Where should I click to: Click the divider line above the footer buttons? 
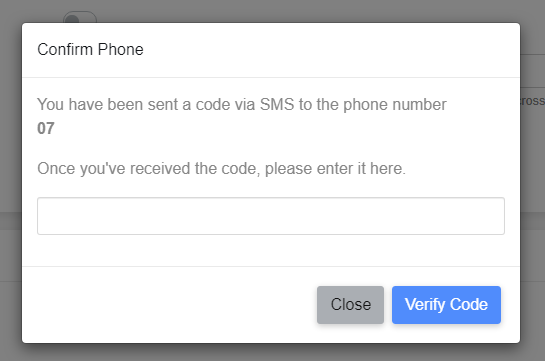[271, 266]
